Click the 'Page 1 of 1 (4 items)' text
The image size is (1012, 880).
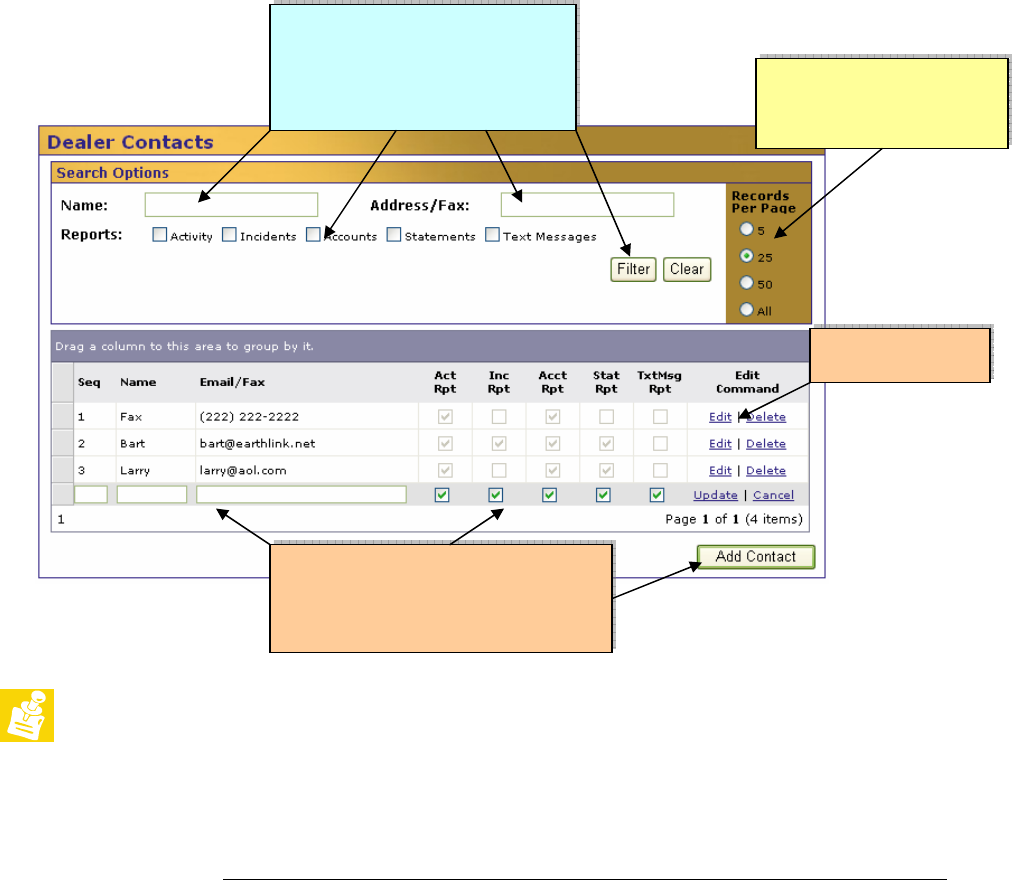[x=734, y=519]
